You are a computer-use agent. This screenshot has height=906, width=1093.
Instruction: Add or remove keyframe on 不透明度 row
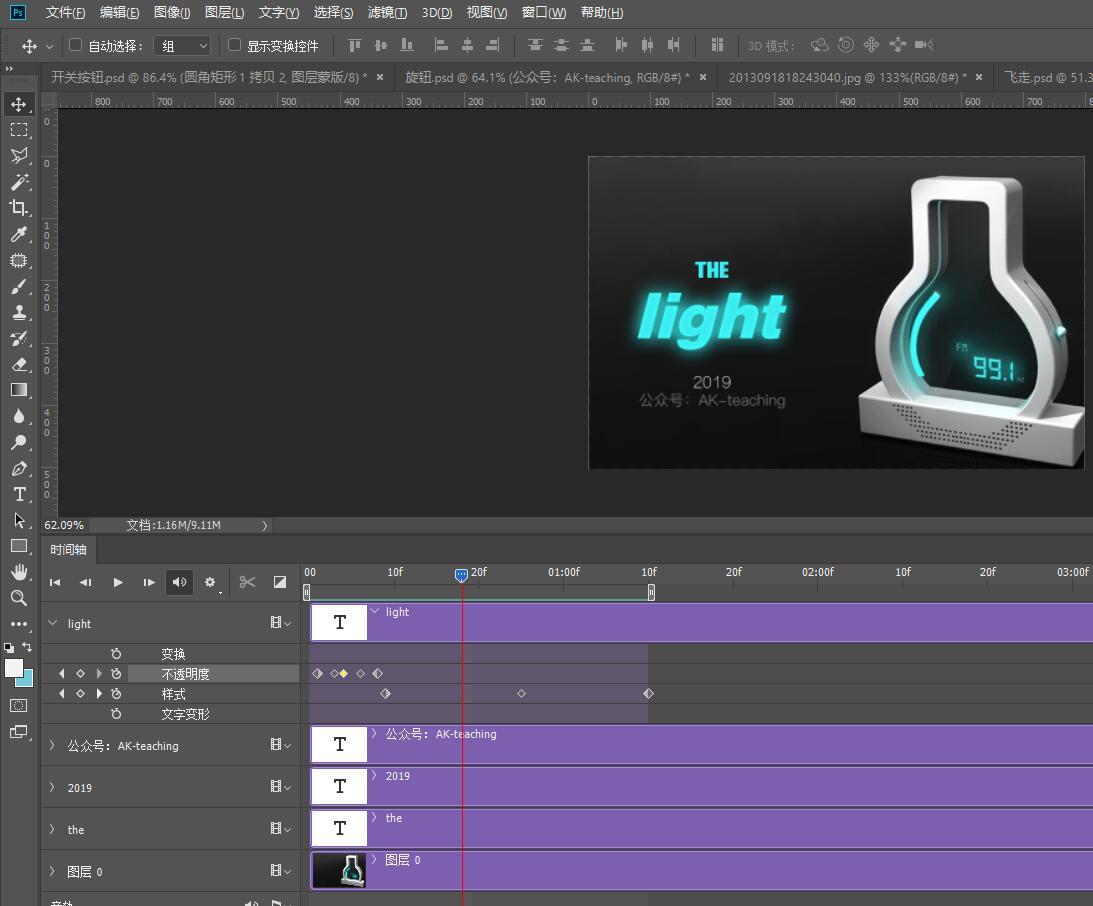[x=80, y=674]
